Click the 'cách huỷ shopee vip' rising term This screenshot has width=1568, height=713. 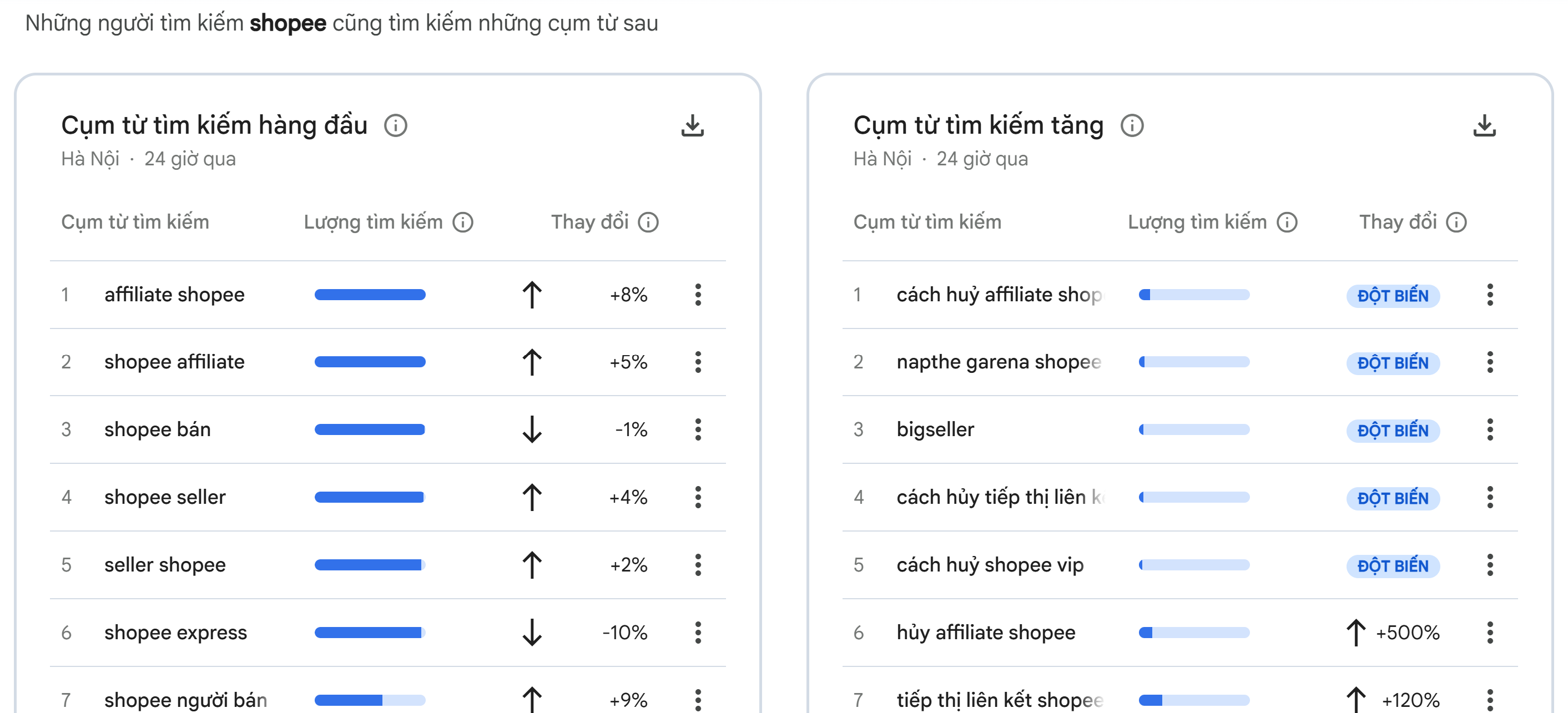990,565
